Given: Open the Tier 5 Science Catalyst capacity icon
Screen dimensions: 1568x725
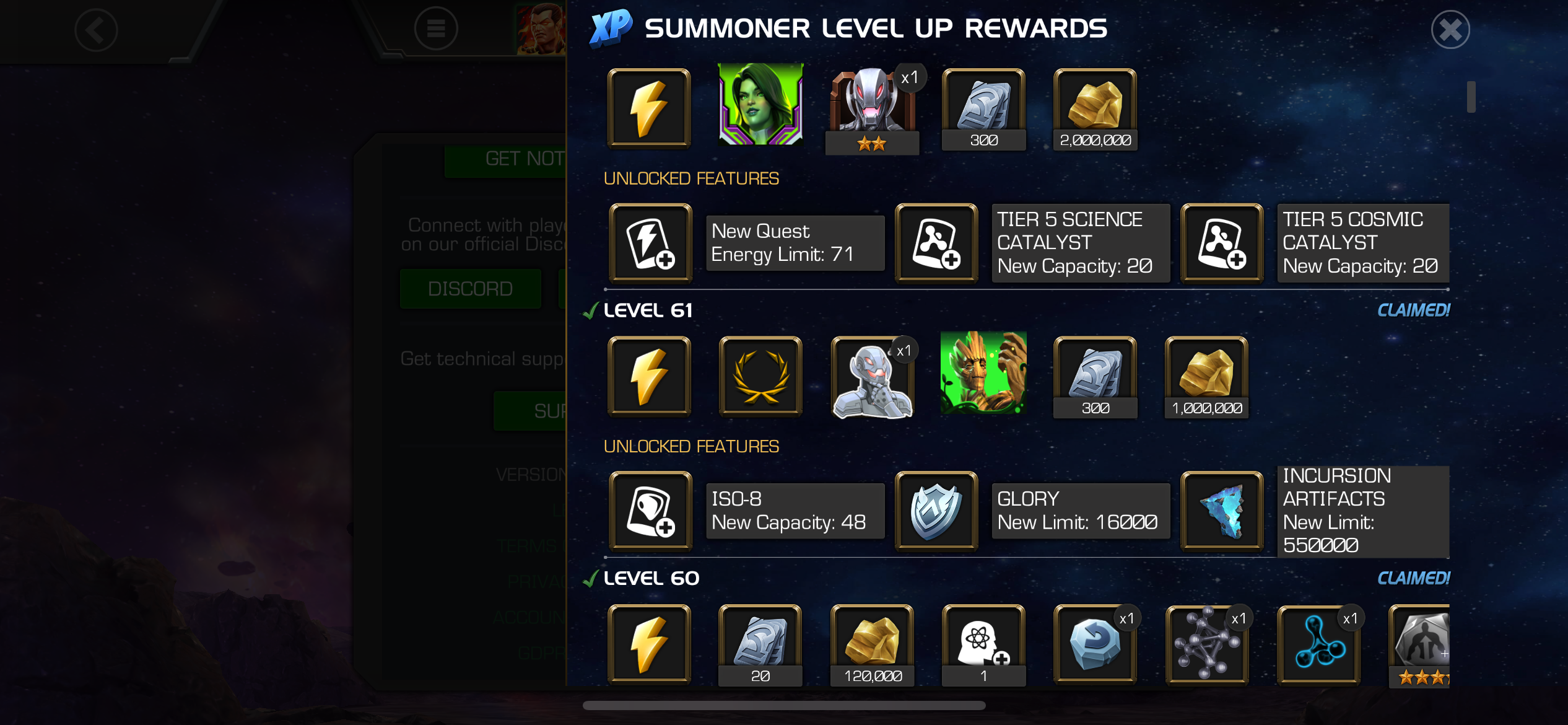Looking at the screenshot, I should [936, 244].
